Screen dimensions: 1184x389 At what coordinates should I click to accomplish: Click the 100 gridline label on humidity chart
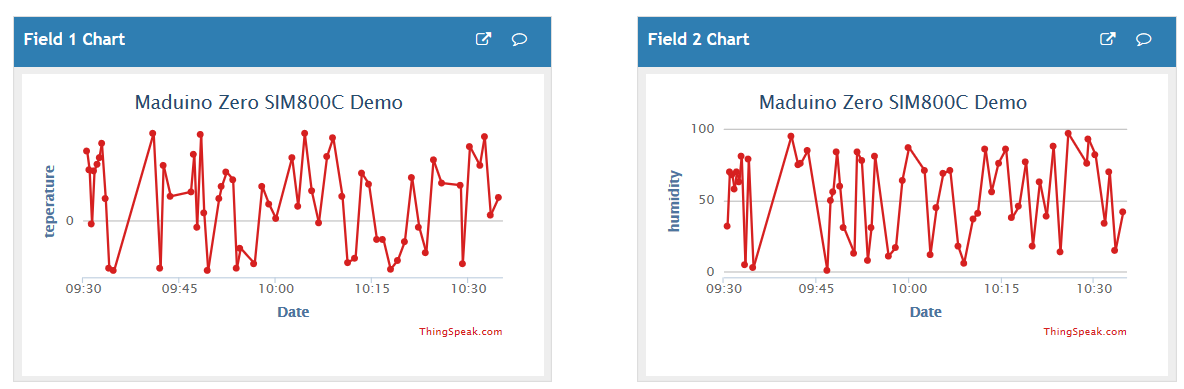702,129
